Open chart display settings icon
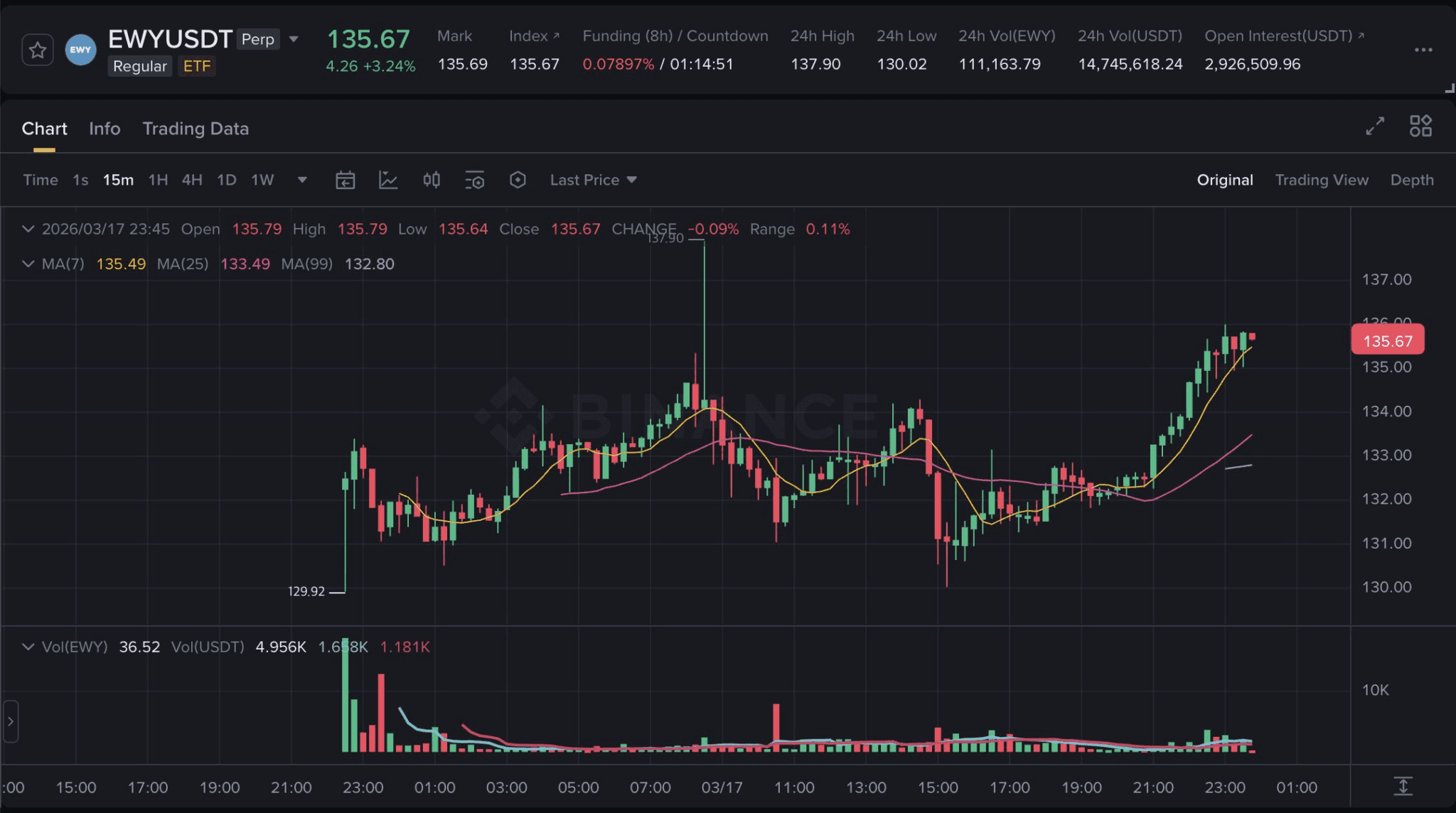 click(x=474, y=180)
